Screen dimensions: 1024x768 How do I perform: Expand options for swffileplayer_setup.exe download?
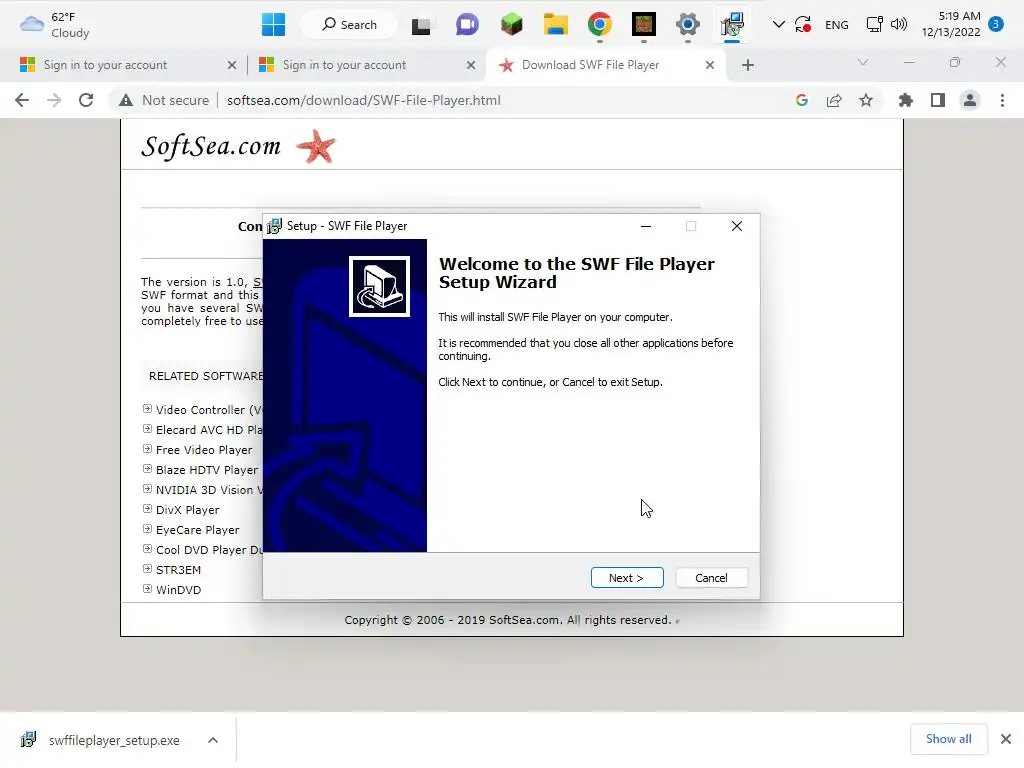213,741
